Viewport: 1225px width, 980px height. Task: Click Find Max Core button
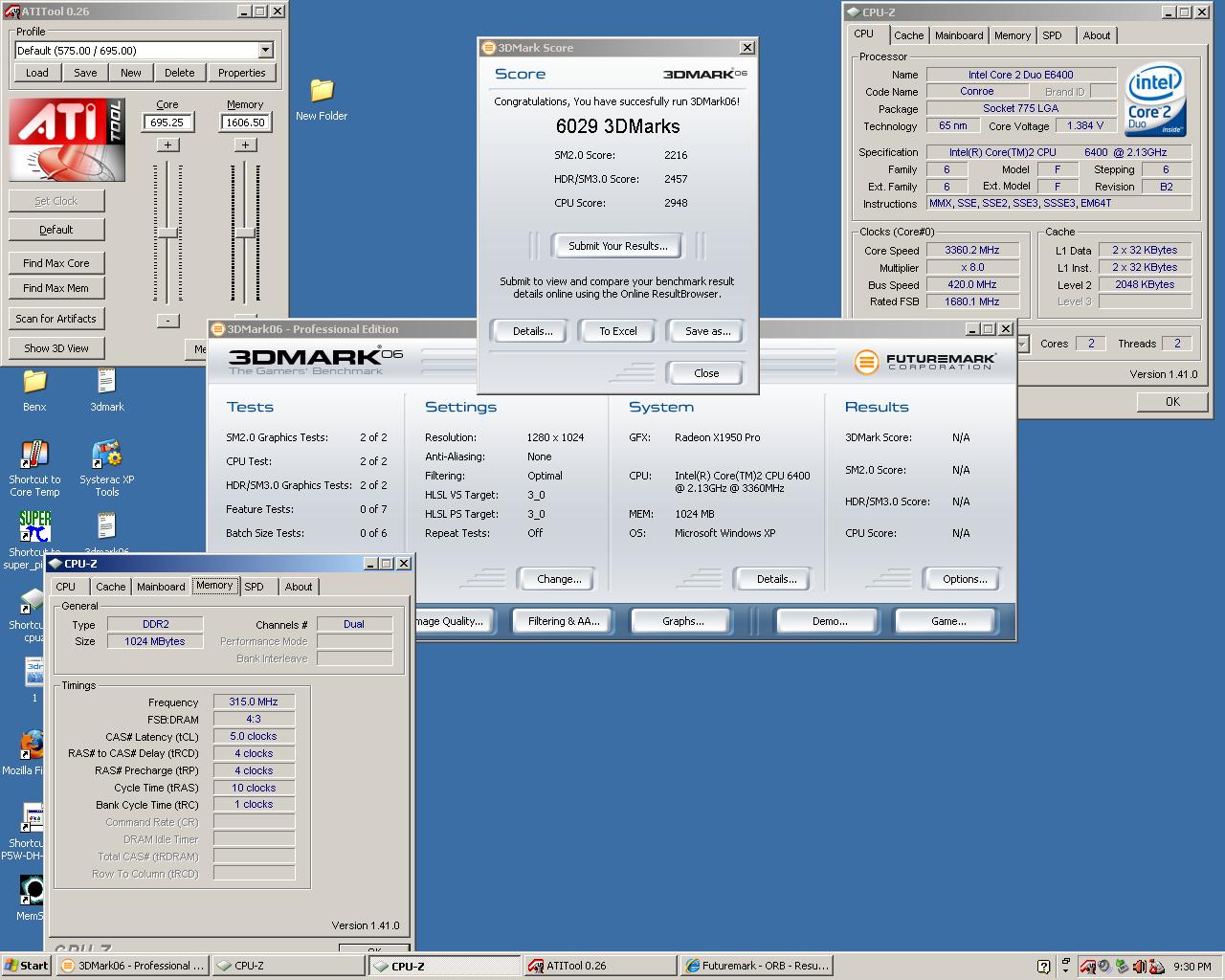[x=56, y=263]
